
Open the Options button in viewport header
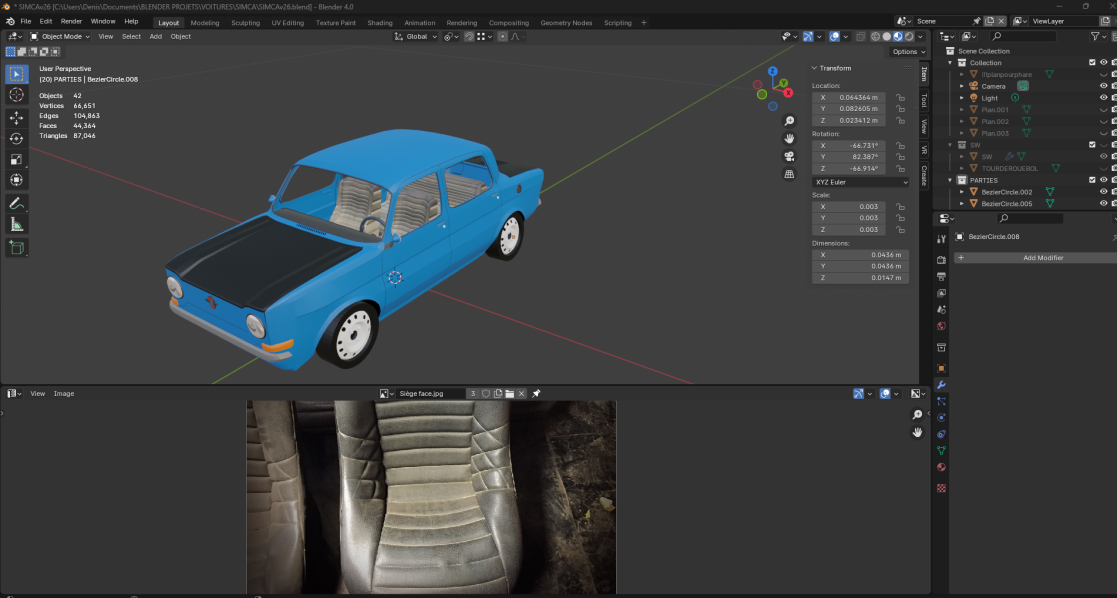pos(907,52)
